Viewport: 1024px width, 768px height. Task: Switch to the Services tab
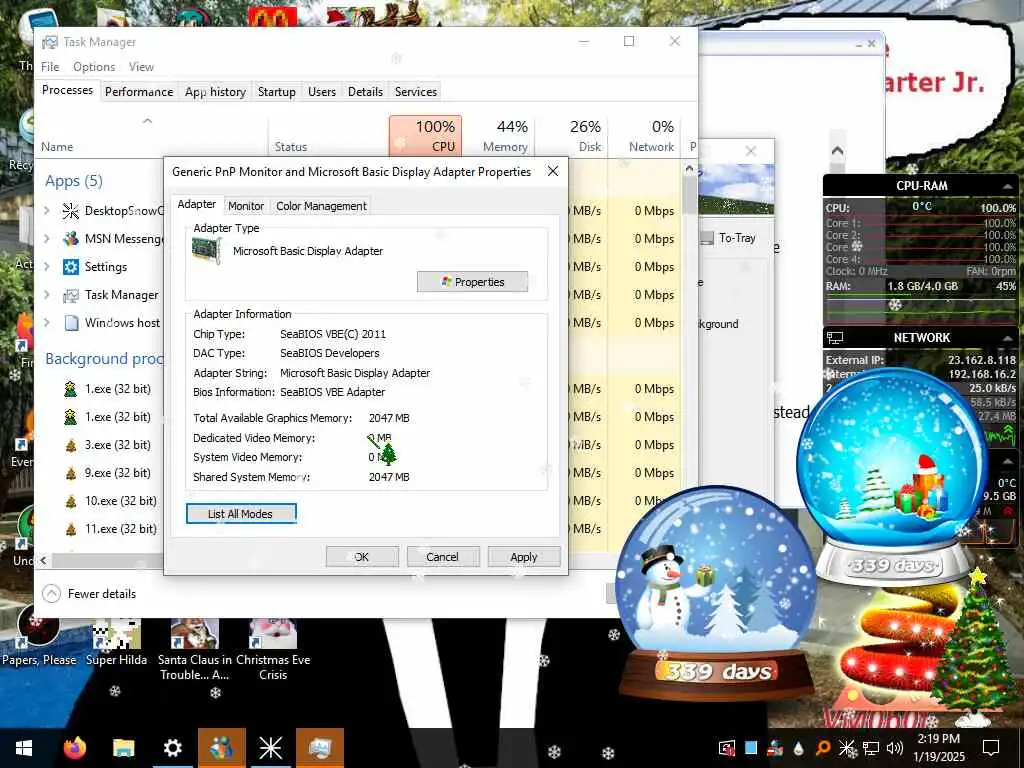(415, 92)
